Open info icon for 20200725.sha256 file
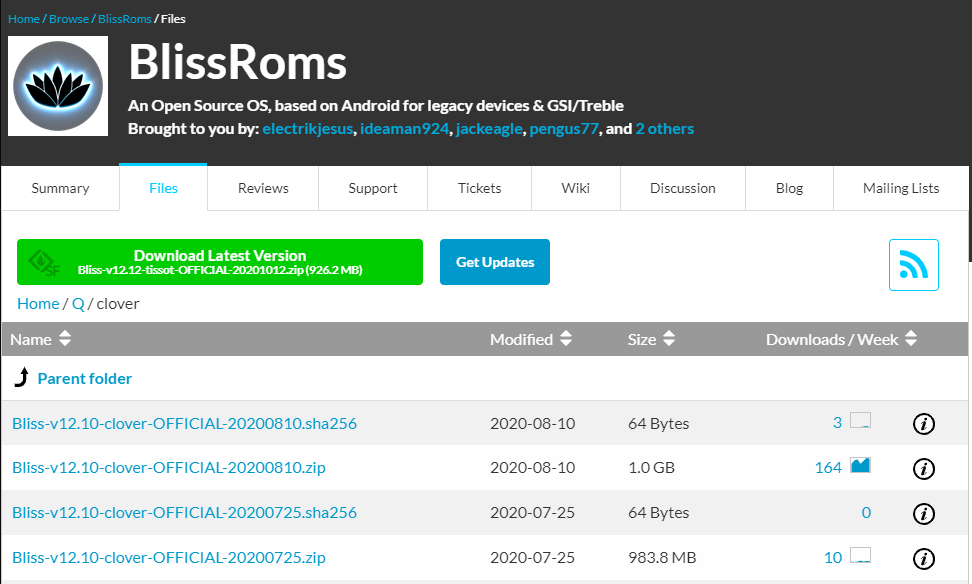The image size is (972, 584). [x=924, y=513]
